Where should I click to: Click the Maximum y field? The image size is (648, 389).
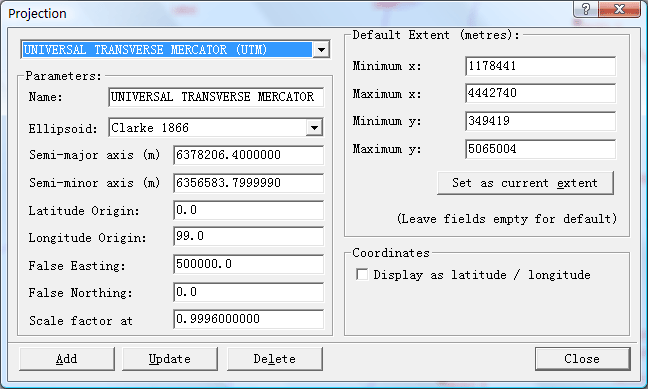pyautogui.click(x=541, y=149)
